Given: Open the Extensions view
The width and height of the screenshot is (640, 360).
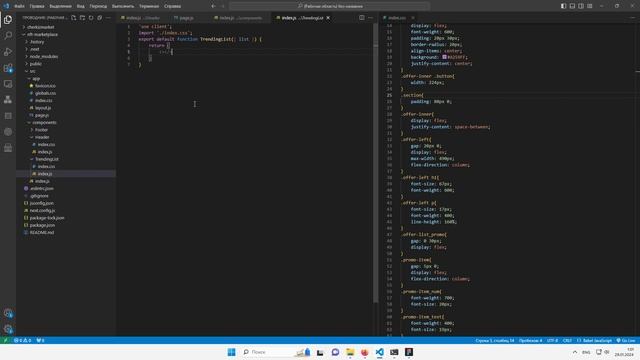Looking at the screenshot, I should tap(8, 68).
